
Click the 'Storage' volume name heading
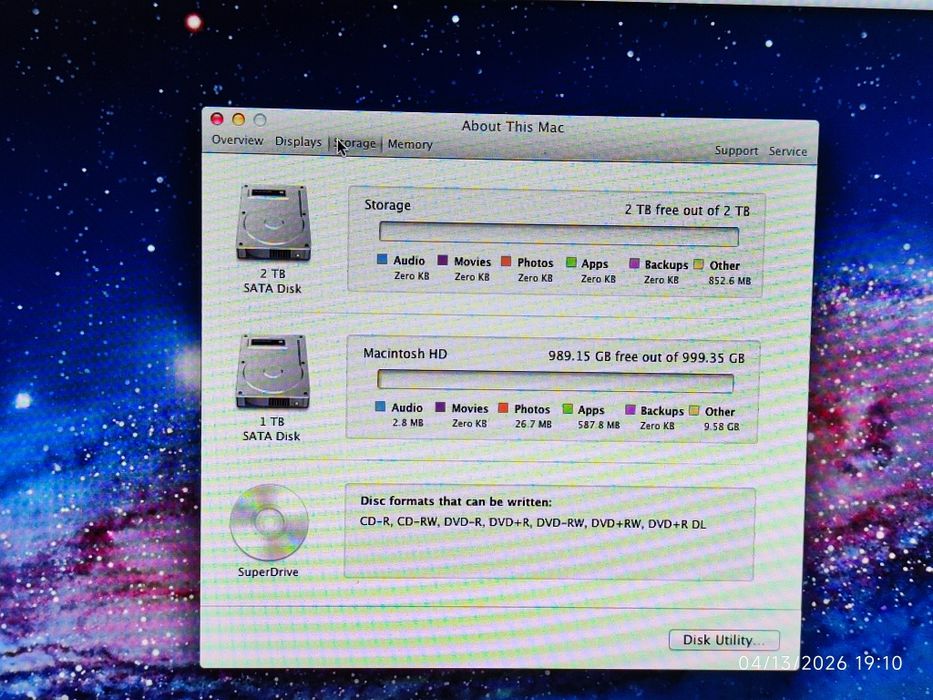click(387, 205)
